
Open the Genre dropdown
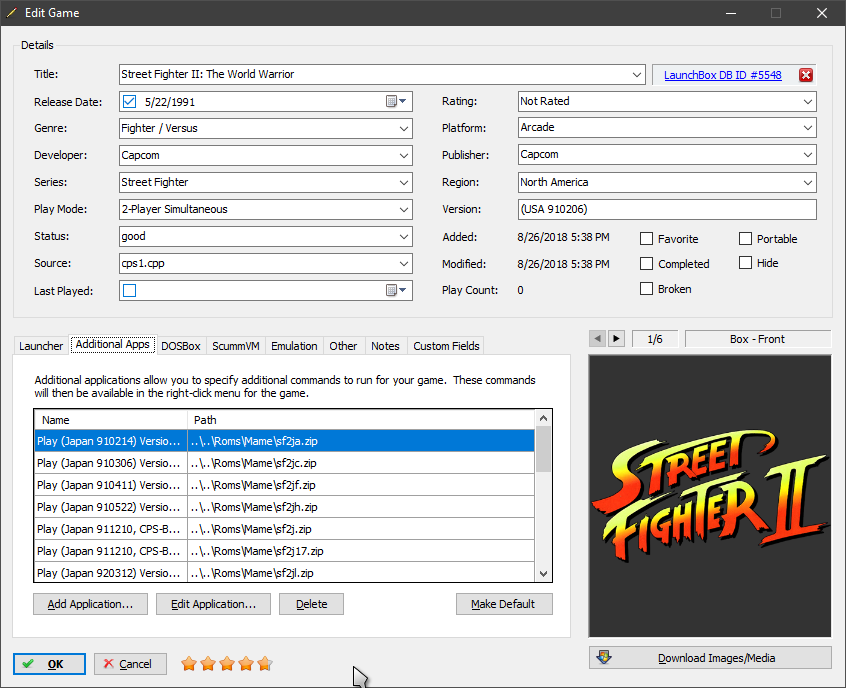click(404, 128)
